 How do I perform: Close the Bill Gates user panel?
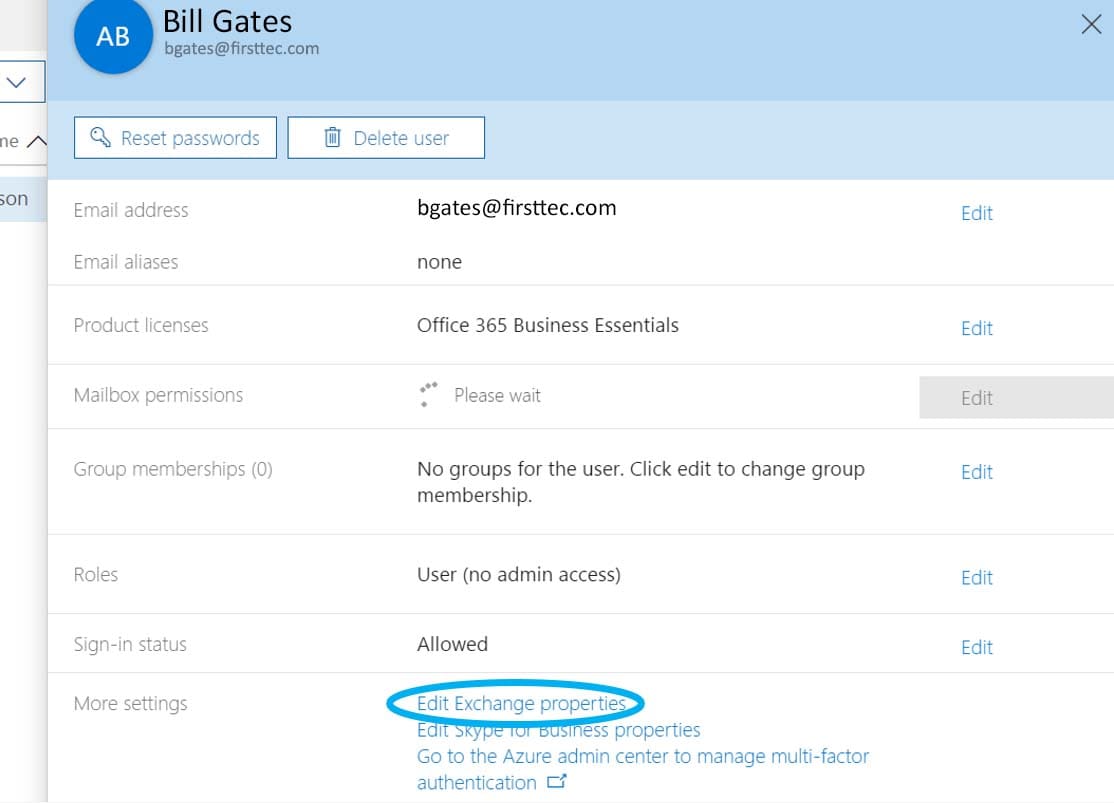tap(1091, 25)
